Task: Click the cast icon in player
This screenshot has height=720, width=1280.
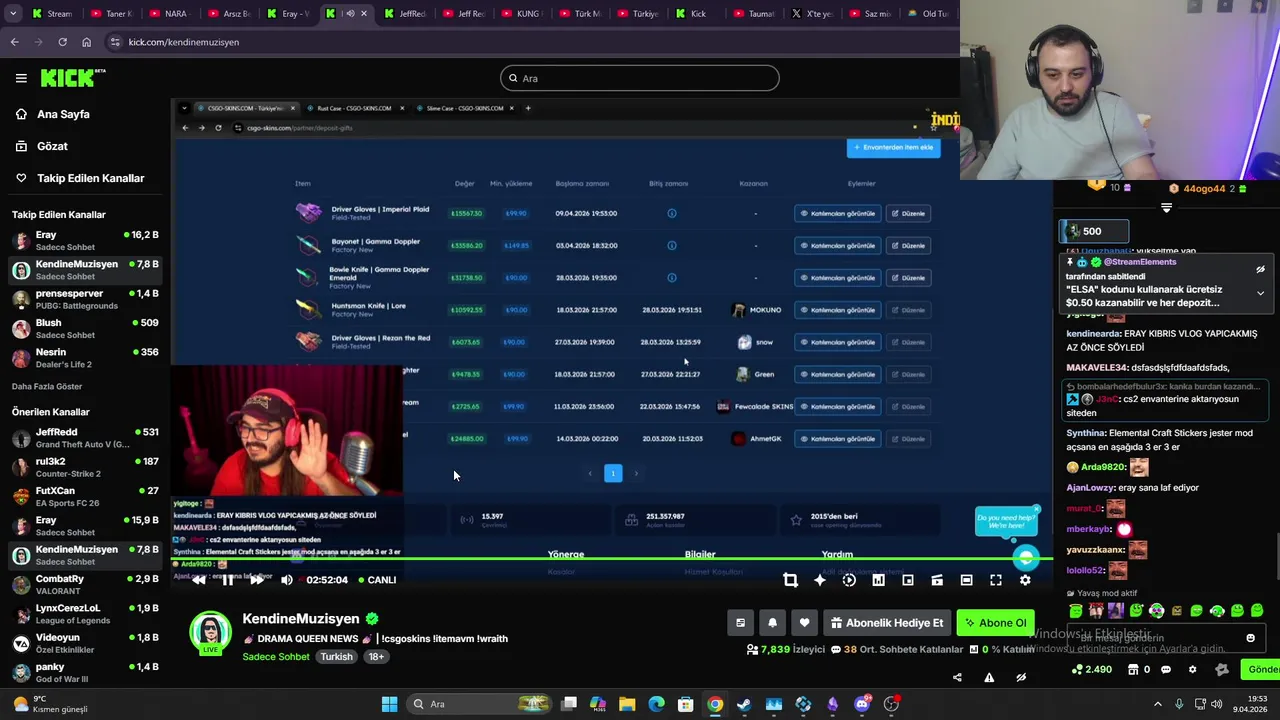Action: (x=937, y=580)
